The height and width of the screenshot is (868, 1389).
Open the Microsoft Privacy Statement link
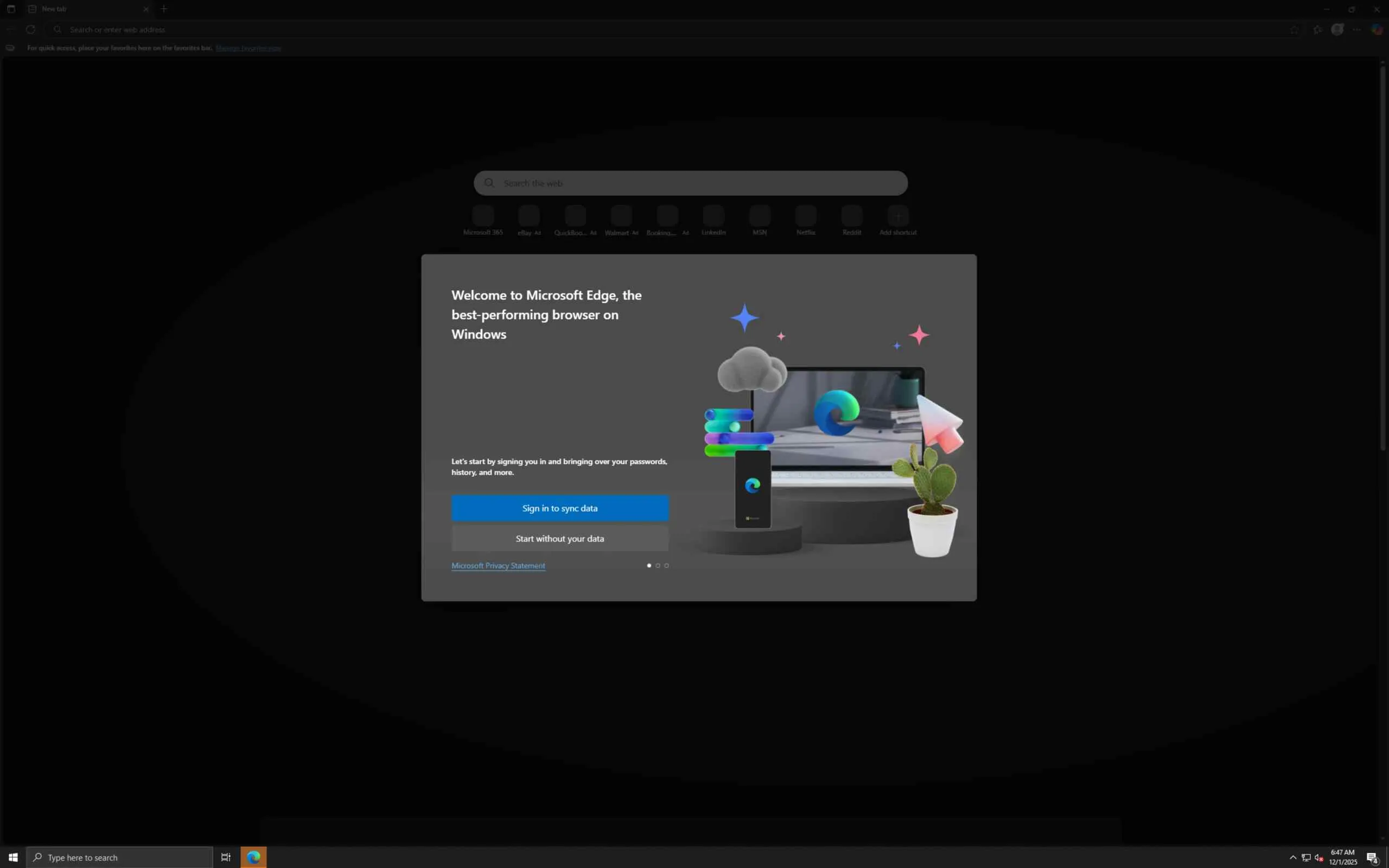pos(498,565)
